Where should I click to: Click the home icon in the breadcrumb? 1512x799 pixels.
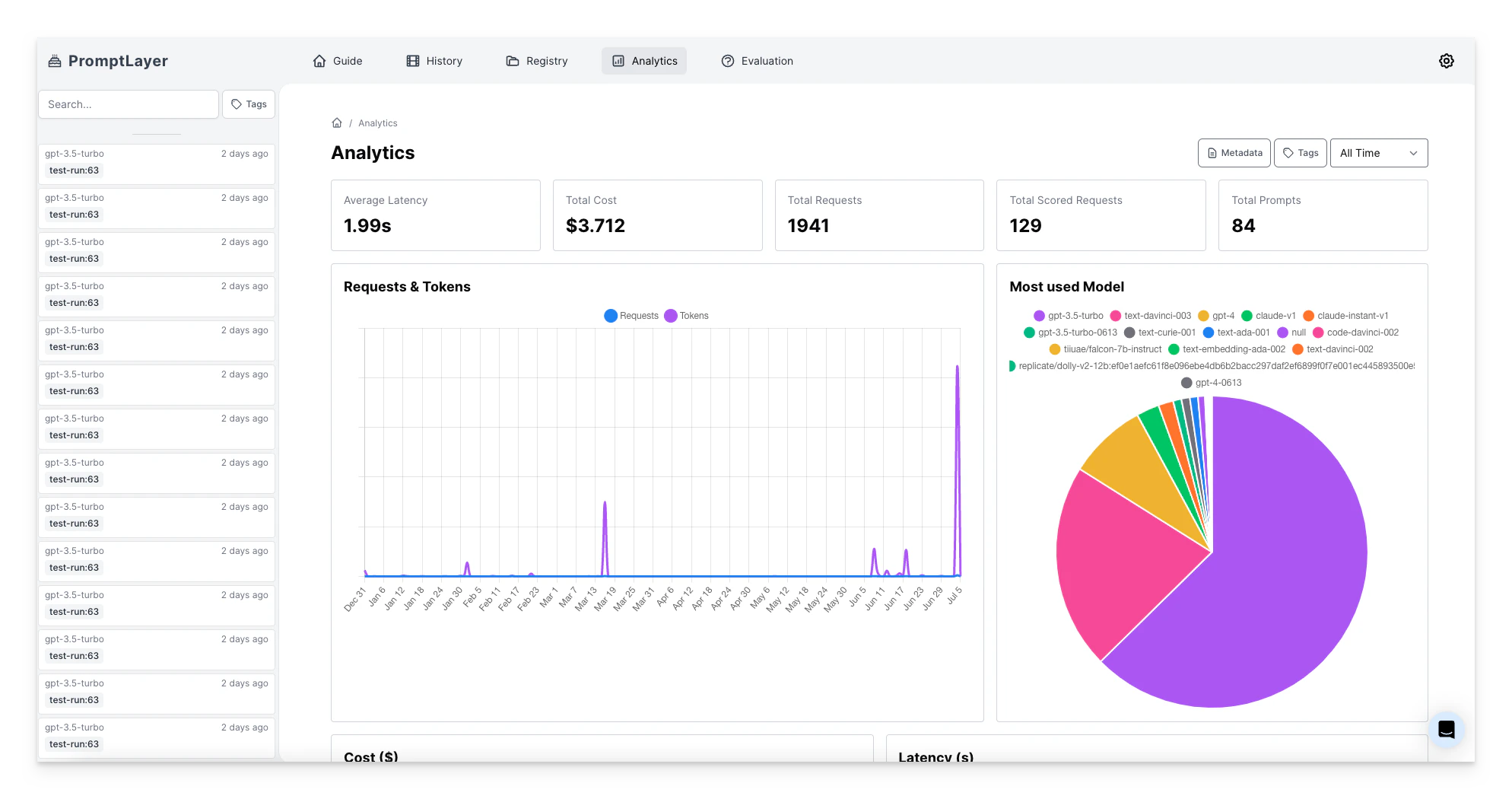[x=337, y=123]
